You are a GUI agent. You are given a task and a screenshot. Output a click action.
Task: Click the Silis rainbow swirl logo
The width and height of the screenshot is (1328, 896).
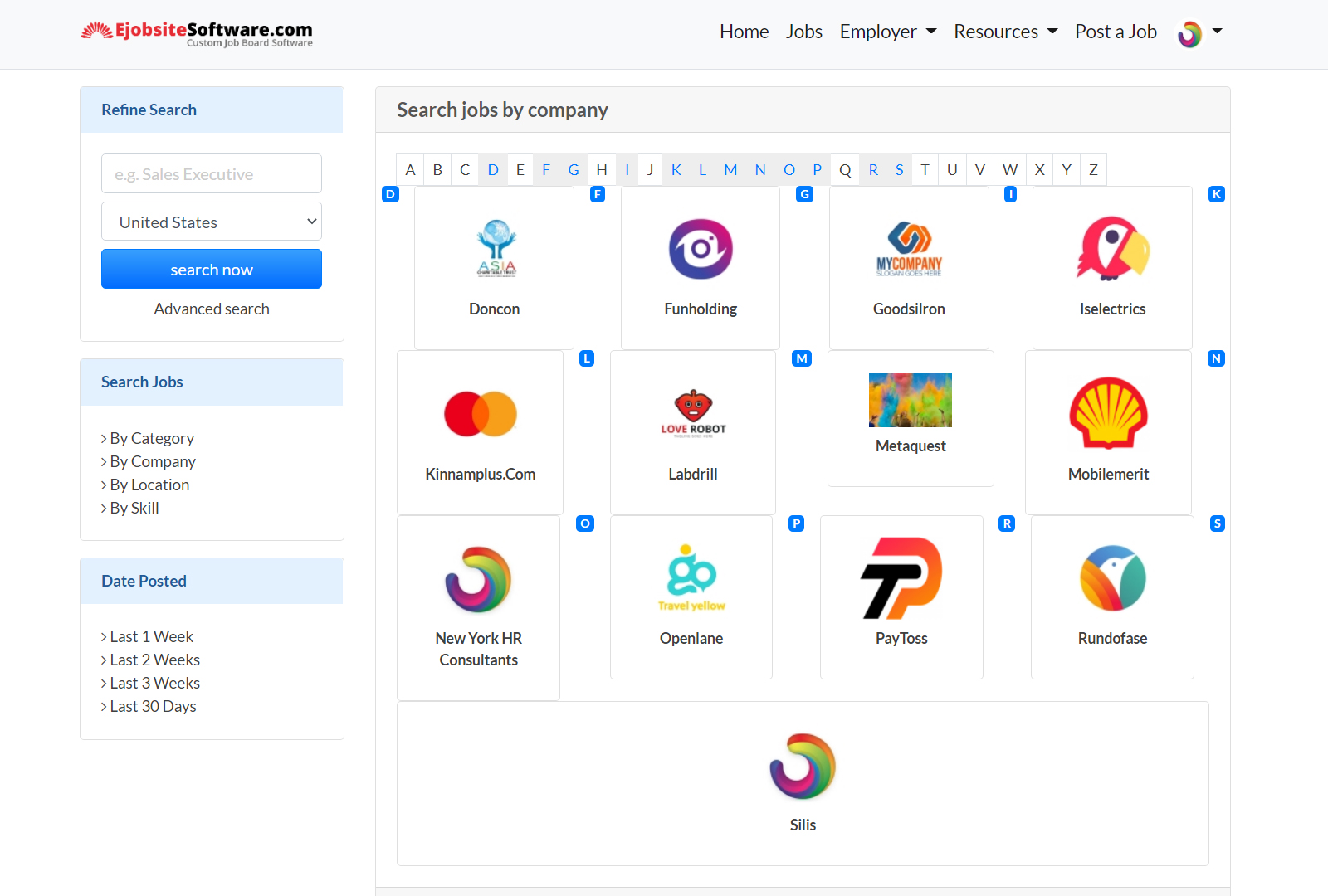point(803,766)
